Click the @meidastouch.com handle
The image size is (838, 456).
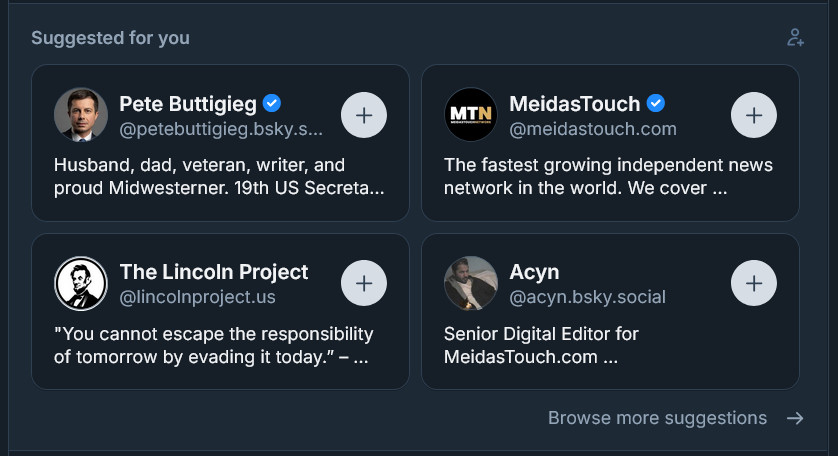pos(593,129)
